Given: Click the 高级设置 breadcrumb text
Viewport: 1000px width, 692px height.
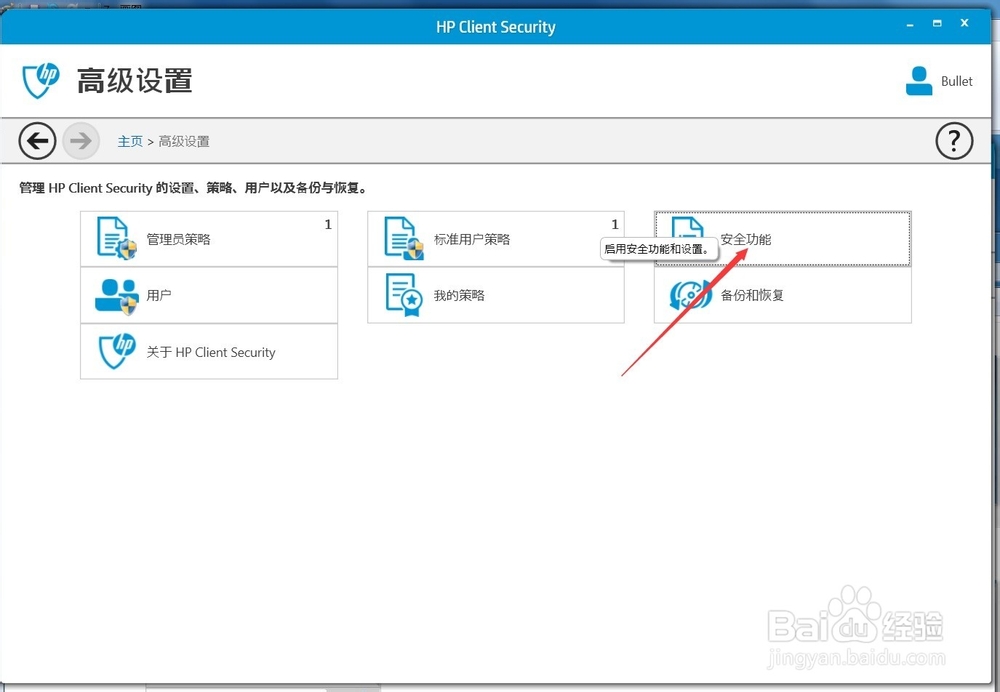Looking at the screenshot, I should tap(184, 142).
